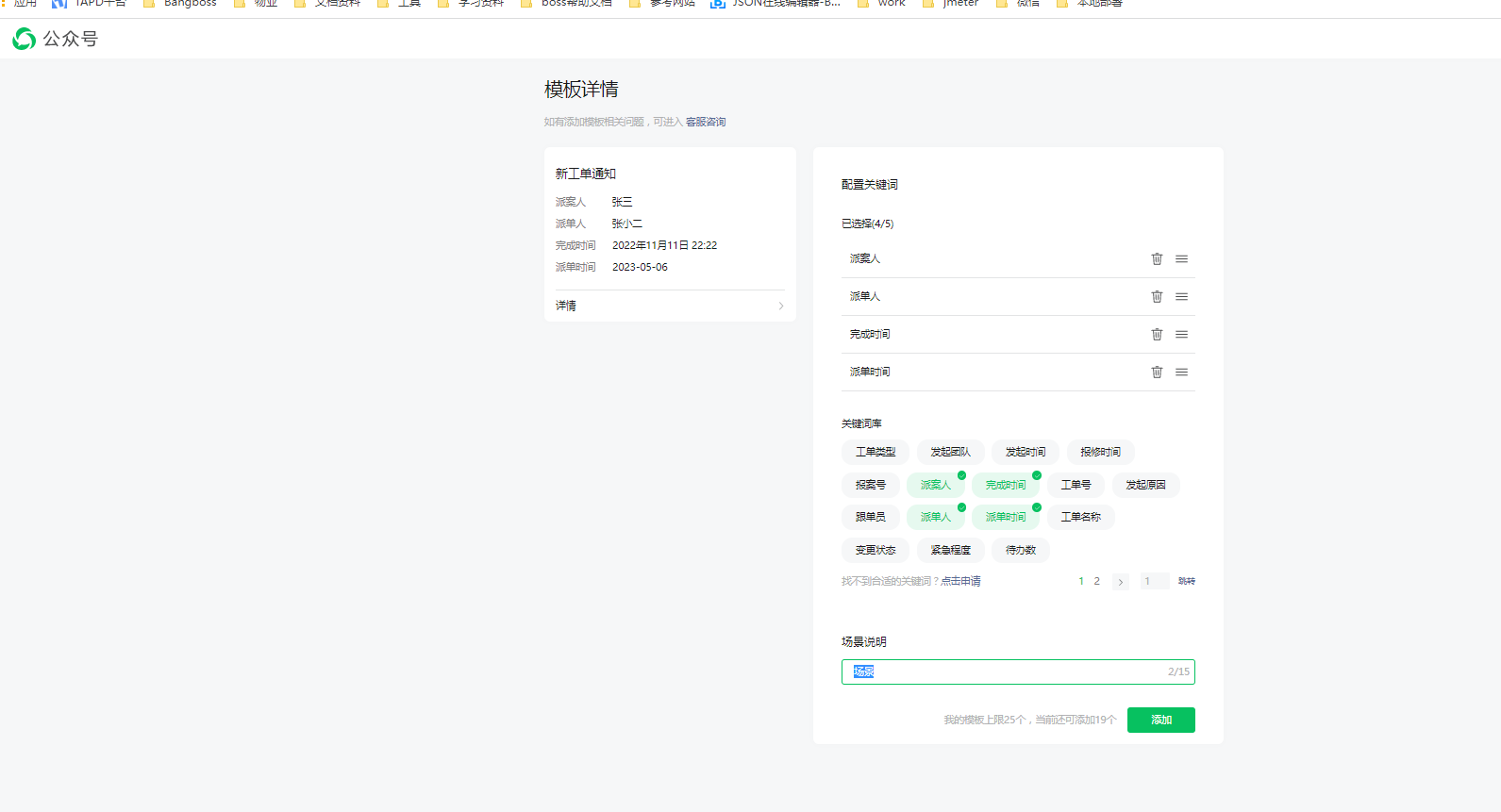Image resolution: width=1501 pixels, height=812 pixels.
Task: Click trash icon for 派单人 row
Action: pos(1157,296)
